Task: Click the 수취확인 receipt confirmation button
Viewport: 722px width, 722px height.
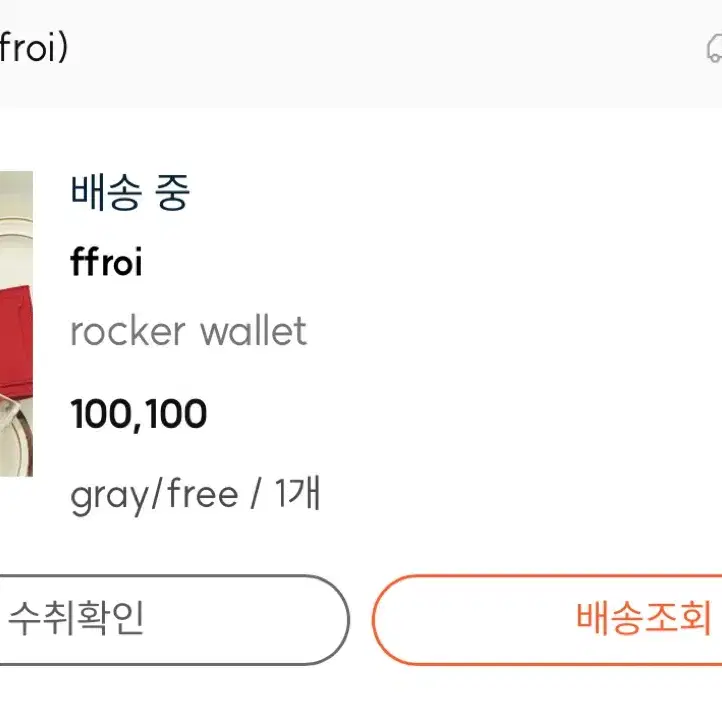Action: click(175, 620)
